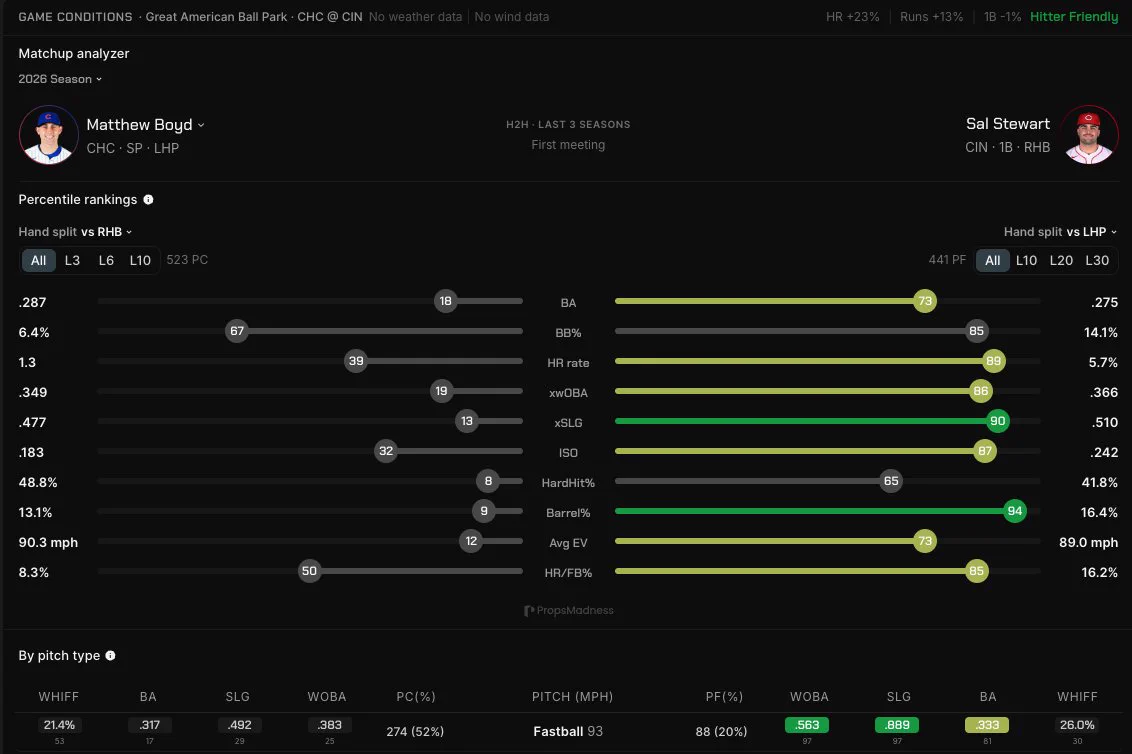Click Matthew Boyd's player headshot
This screenshot has width=1132, height=754.
48,135
